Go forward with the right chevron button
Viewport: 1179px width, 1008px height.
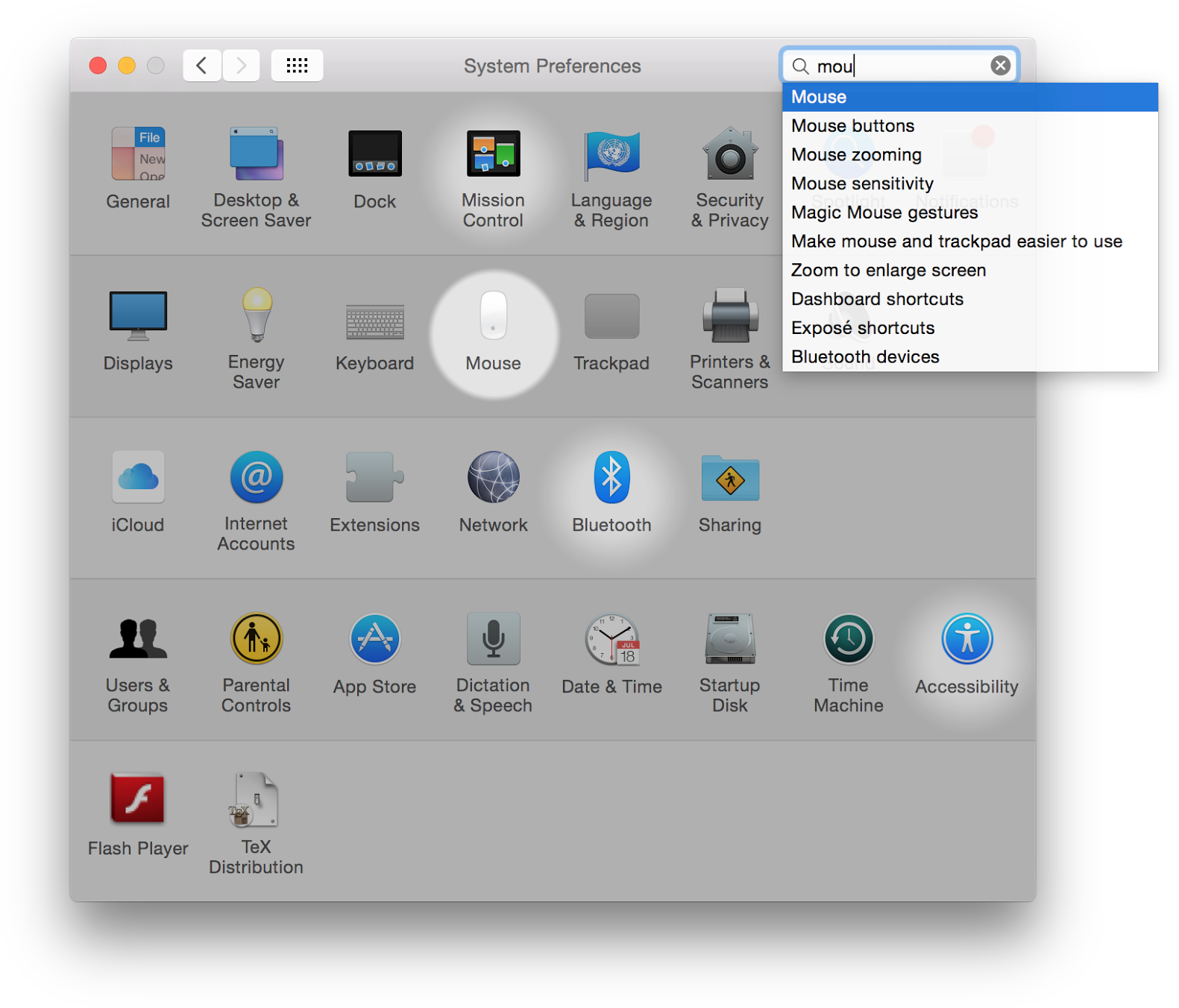[x=241, y=66]
